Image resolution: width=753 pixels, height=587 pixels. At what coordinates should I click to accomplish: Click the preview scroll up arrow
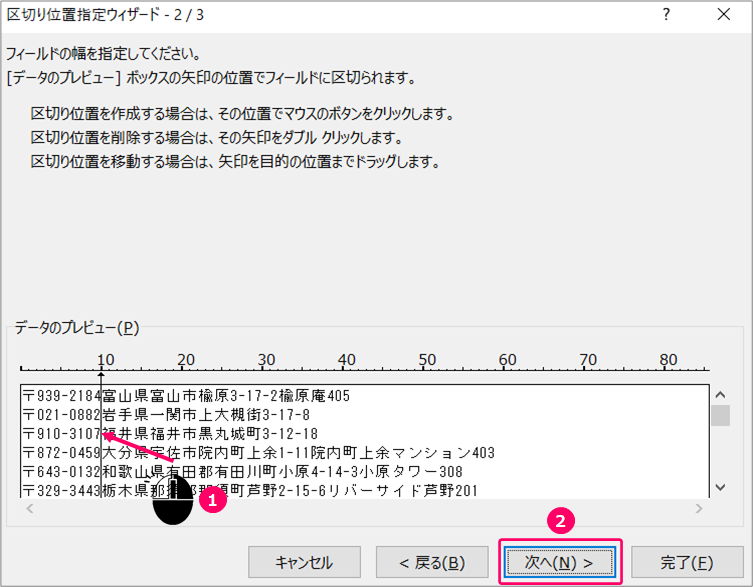(720, 395)
